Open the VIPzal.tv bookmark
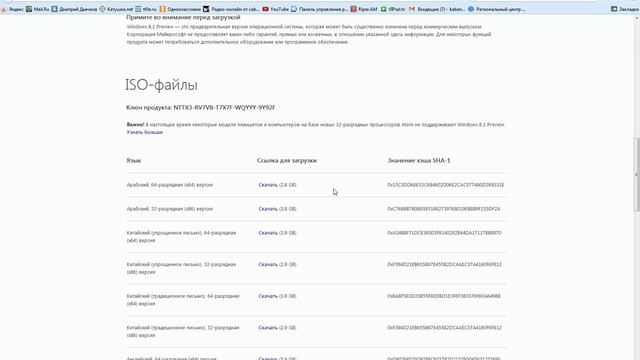The width and height of the screenshot is (640, 360). coord(393,9)
